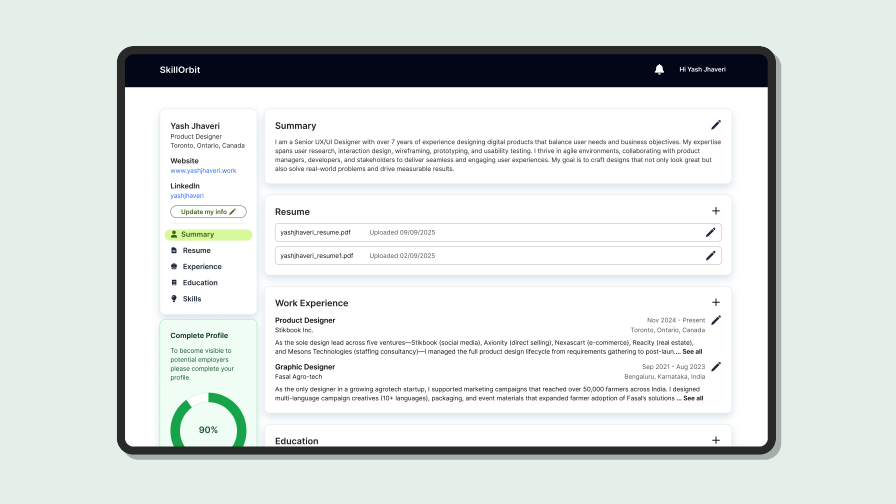Edit the Summary section pencil icon
The image size is (896, 504).
tap(715, 125)
